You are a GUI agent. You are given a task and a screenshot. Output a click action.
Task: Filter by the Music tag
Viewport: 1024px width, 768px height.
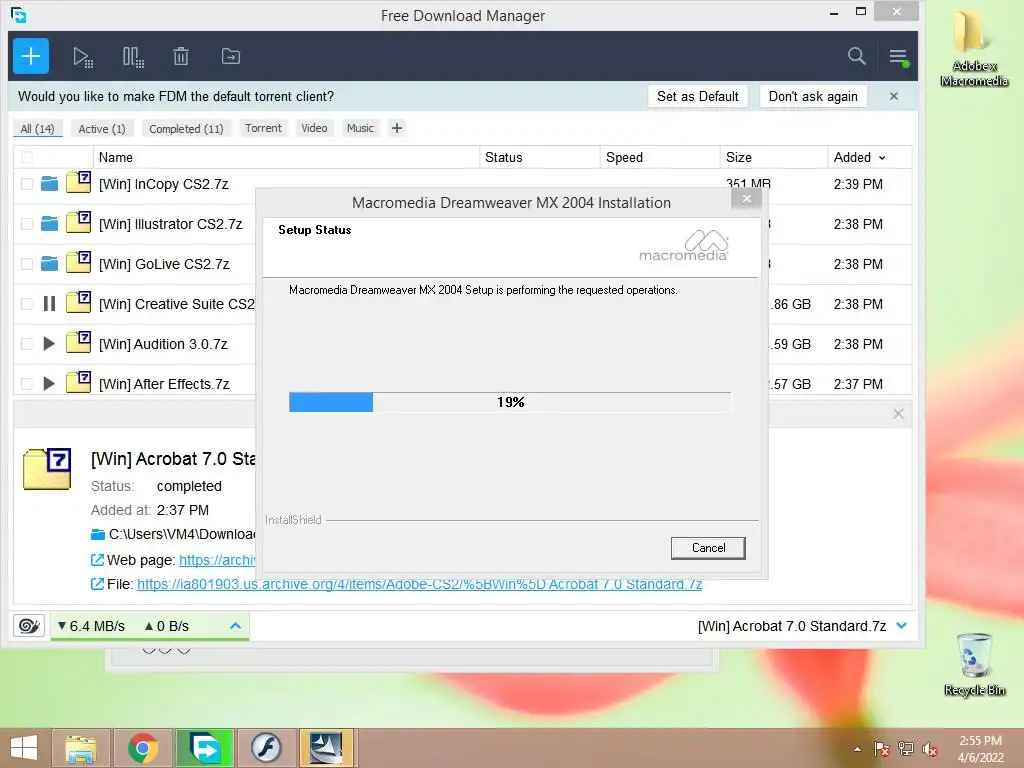(360, 128)
